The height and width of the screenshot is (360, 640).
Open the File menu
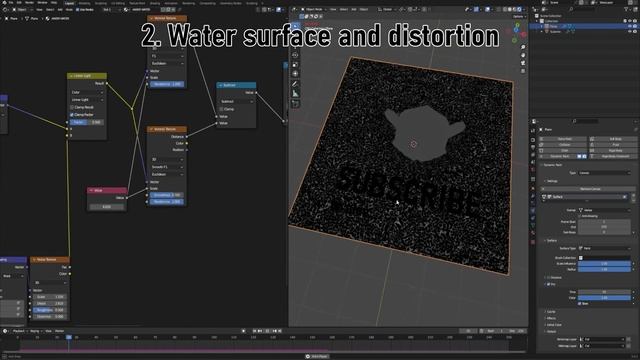point(11,2)
